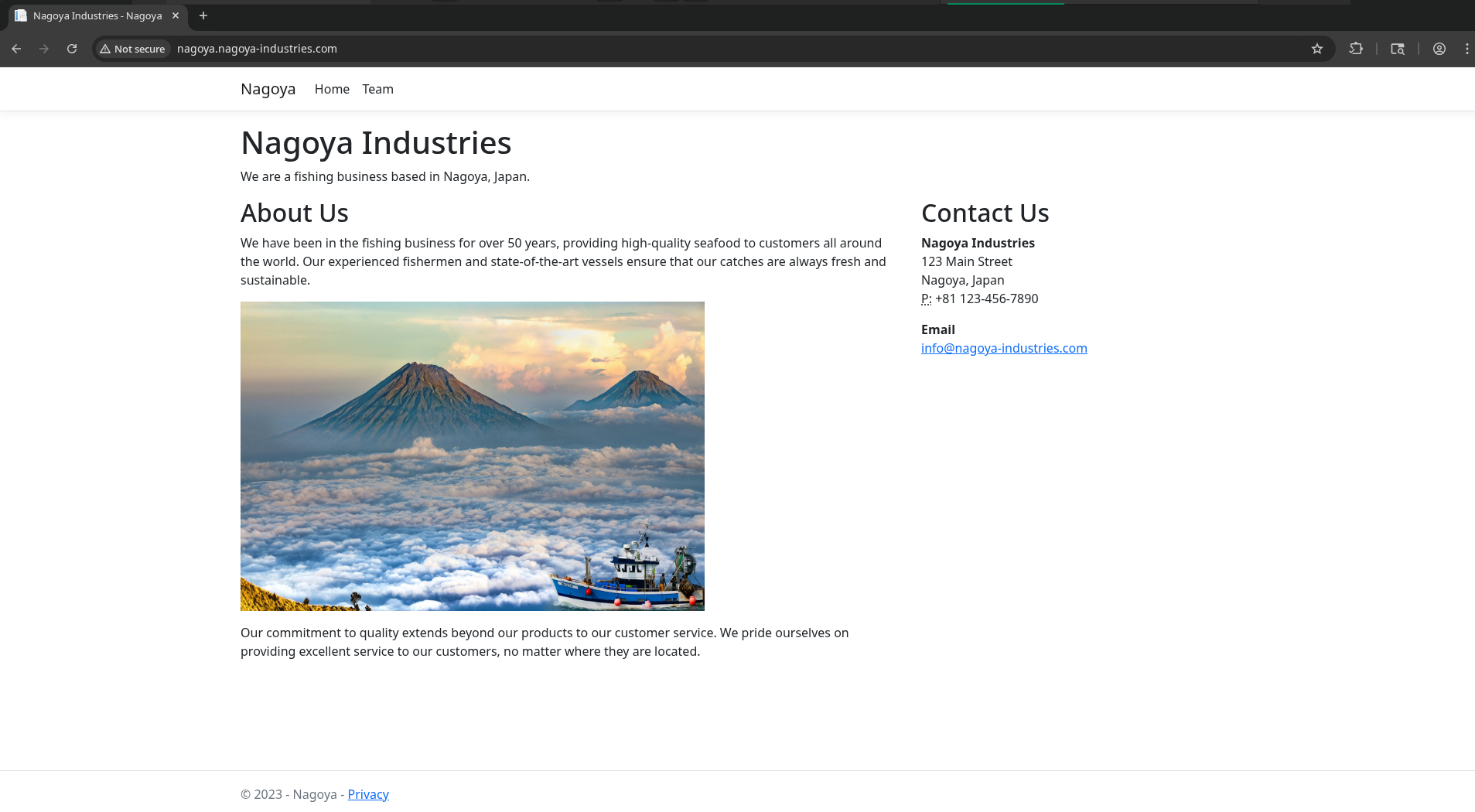1475x812 pixels.
Task: Open the tab search icon in the toolbar
Action: [1398, 49]
